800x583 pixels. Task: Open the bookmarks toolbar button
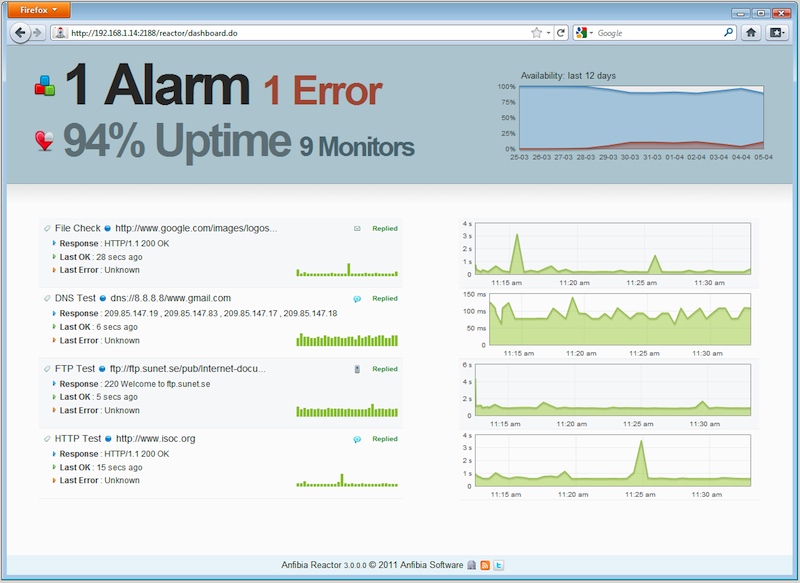(777, 33)
